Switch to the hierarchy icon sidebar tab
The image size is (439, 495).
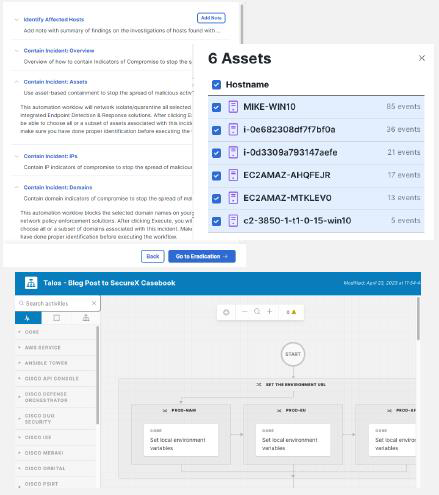pyautogui.click(x=86, y=318)
